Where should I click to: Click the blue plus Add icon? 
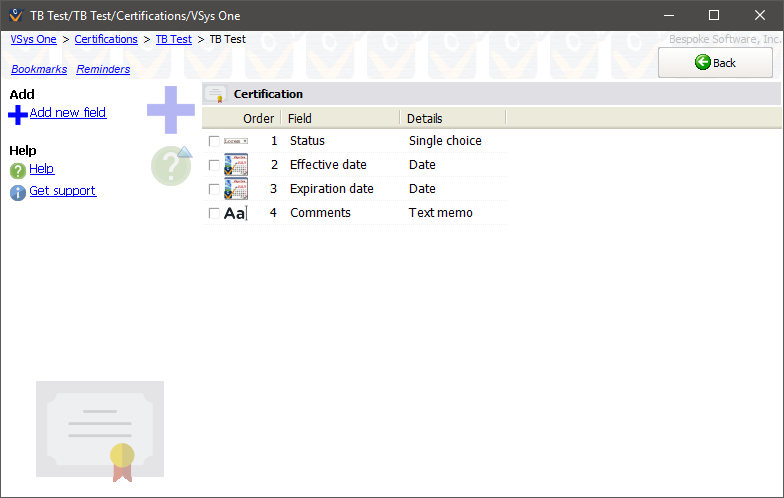(x=17, y=115)
